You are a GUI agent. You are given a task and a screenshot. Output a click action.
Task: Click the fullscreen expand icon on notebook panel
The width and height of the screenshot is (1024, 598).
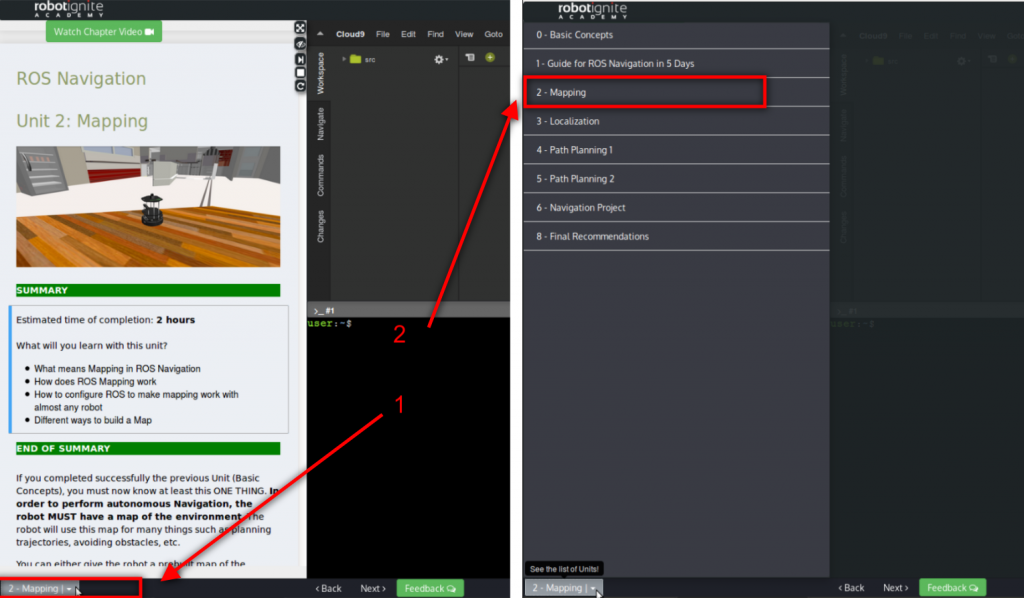click(300, 29)
